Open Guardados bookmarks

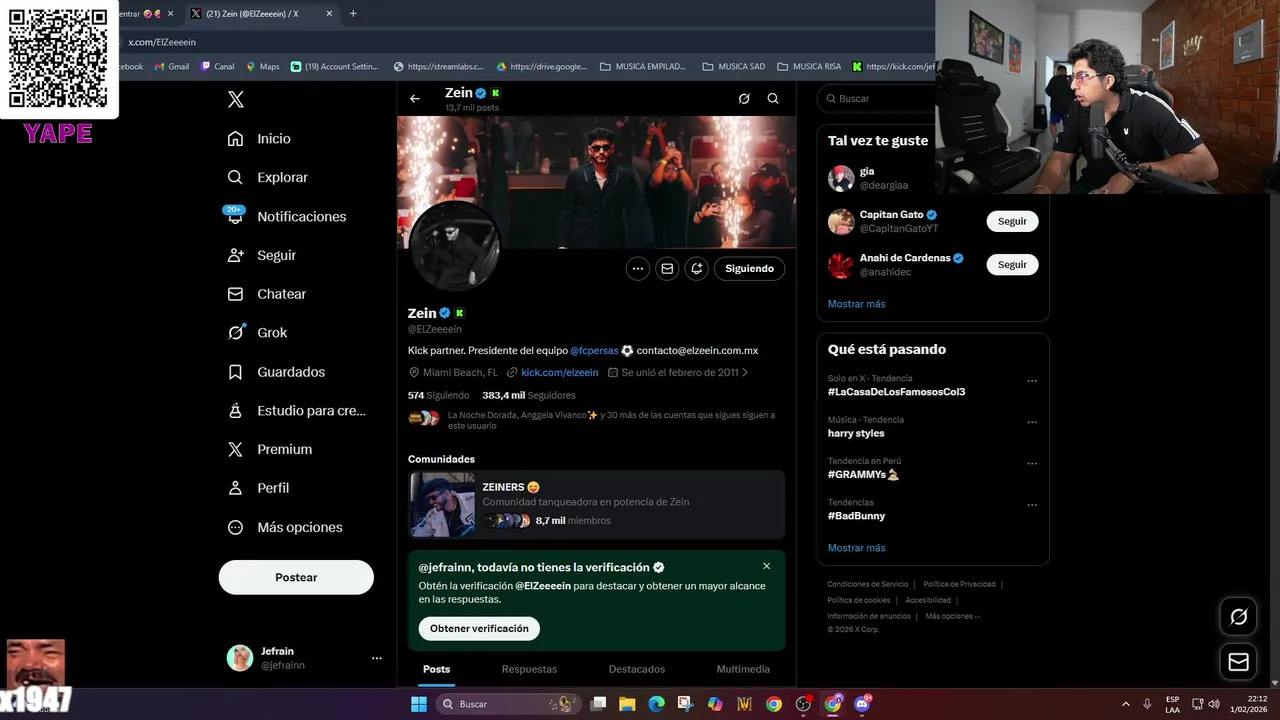click(276, 372)
